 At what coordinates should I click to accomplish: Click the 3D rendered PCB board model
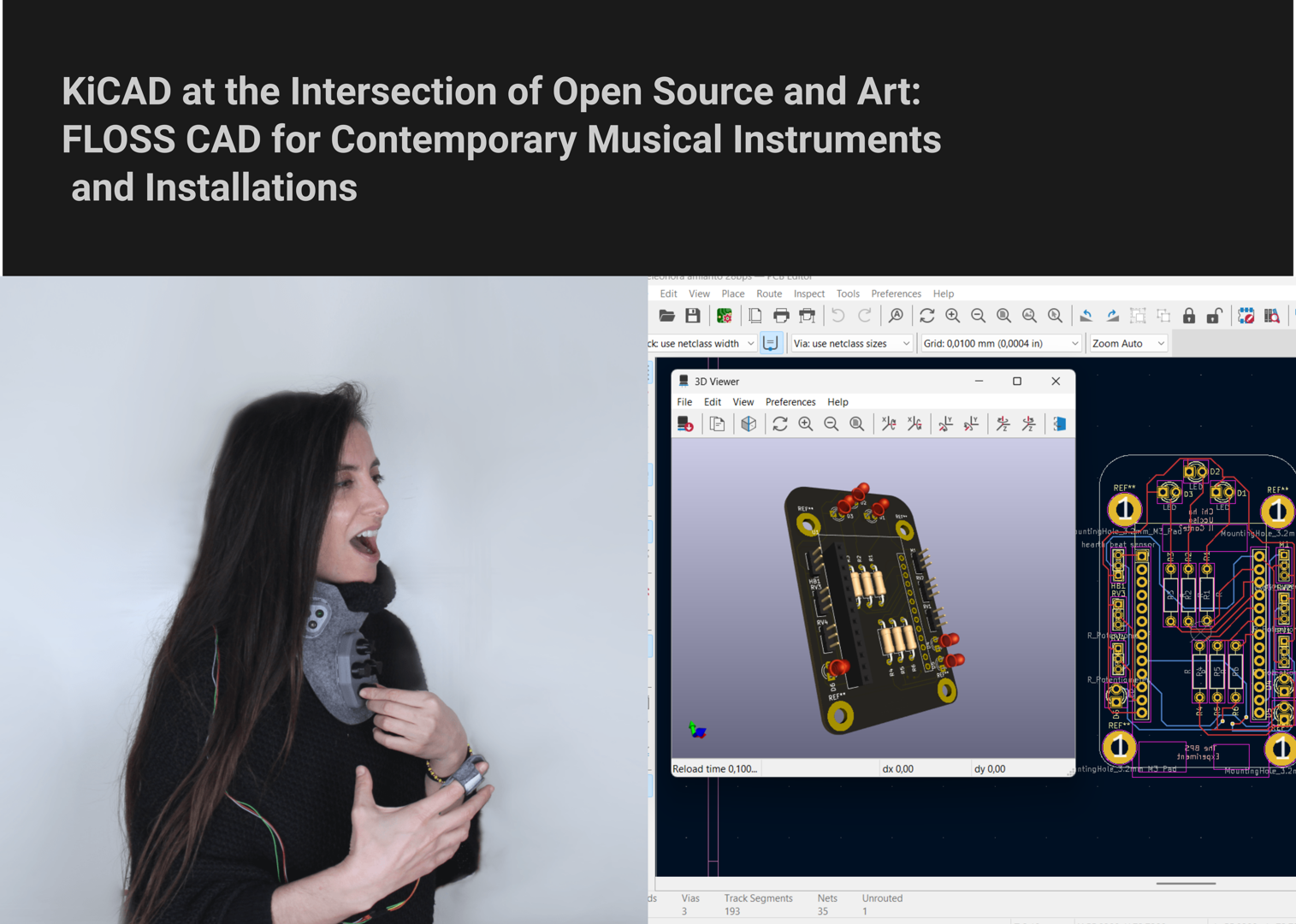pyautogui.click(x=868, y=607)
